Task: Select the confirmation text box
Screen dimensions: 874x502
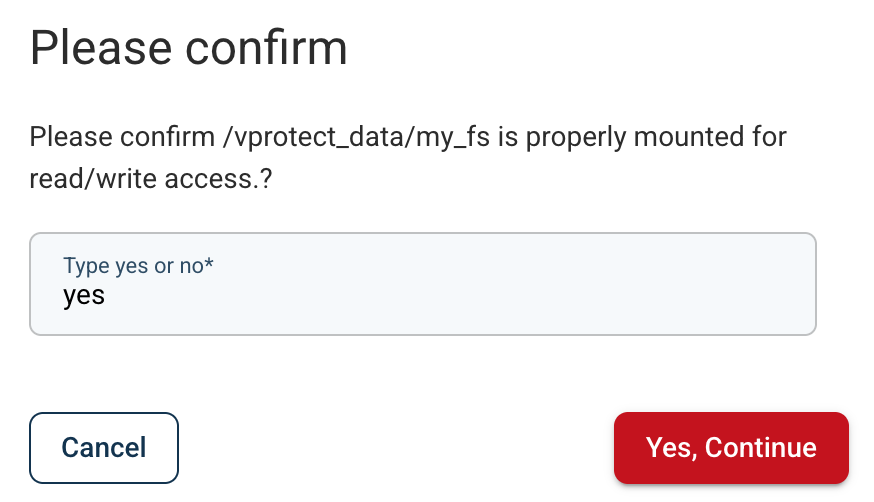Action: tap(423, 284)
